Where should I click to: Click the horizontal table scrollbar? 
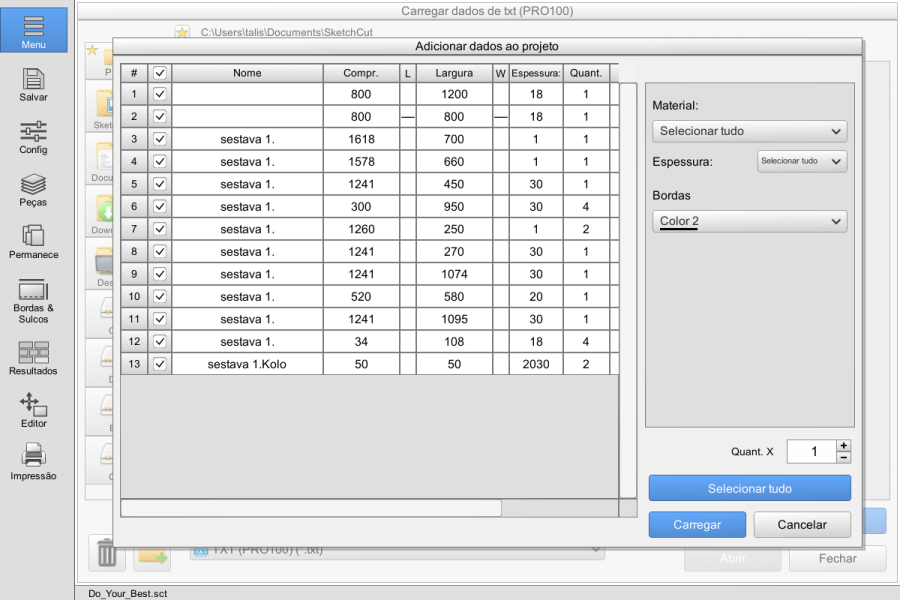tap(311, 508)
